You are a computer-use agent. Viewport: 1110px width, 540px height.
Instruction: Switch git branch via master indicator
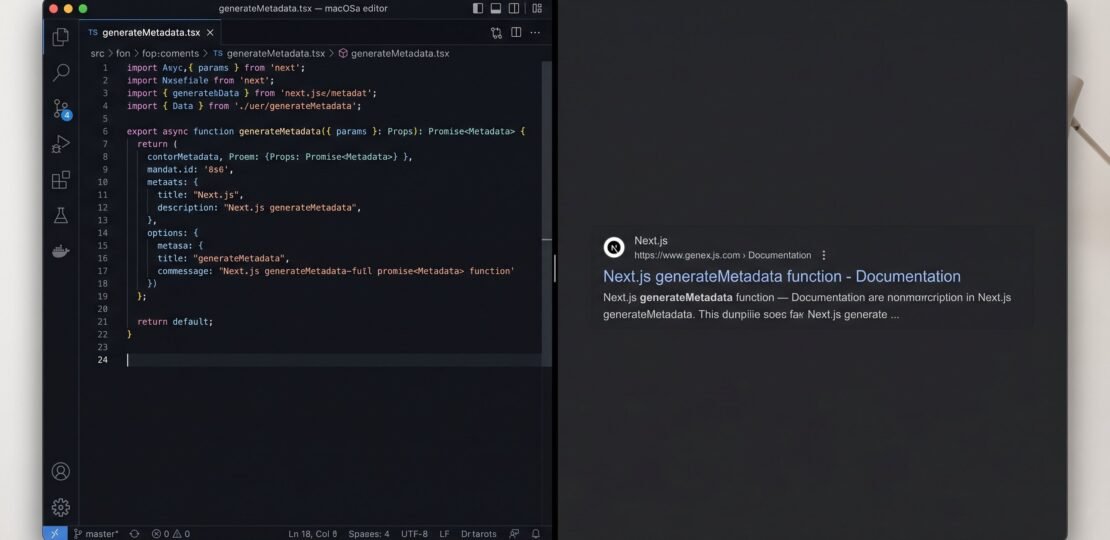tap(96, 534)
